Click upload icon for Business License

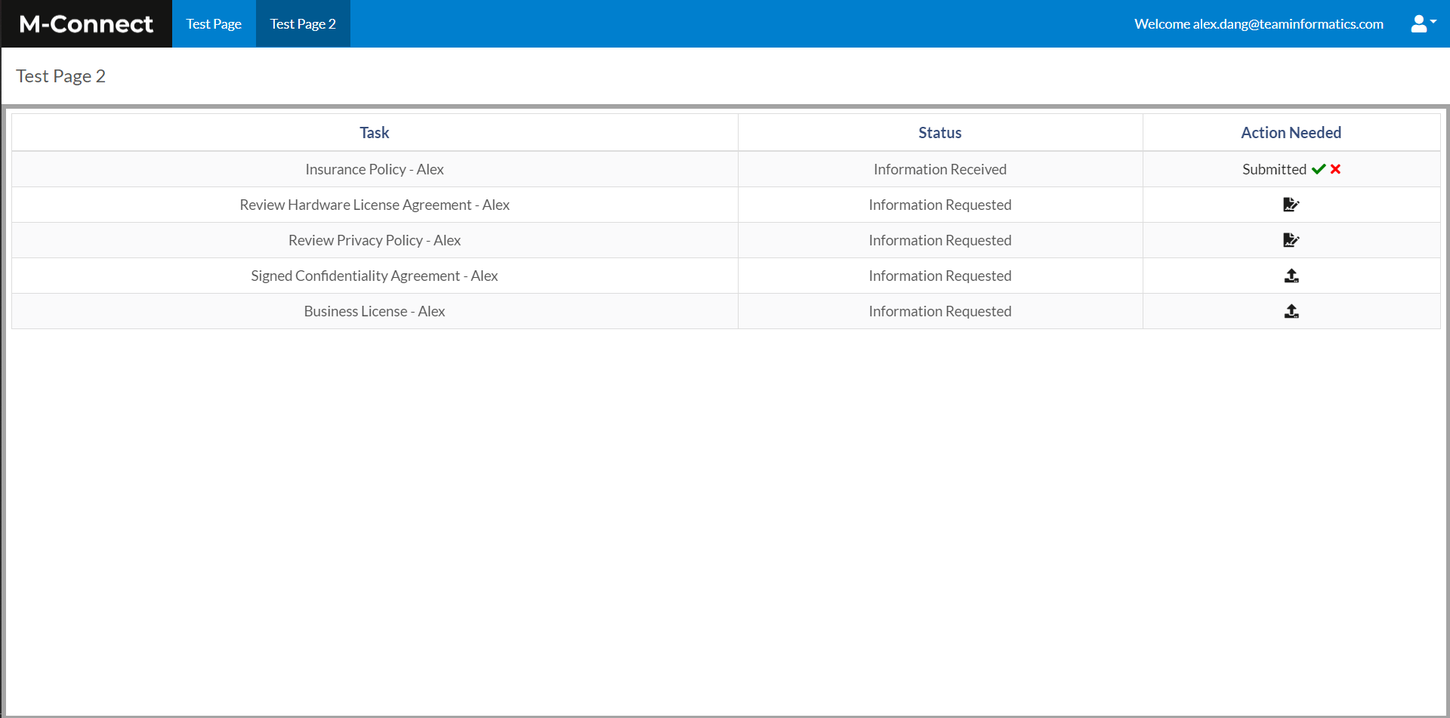(x=1291, y=311)
